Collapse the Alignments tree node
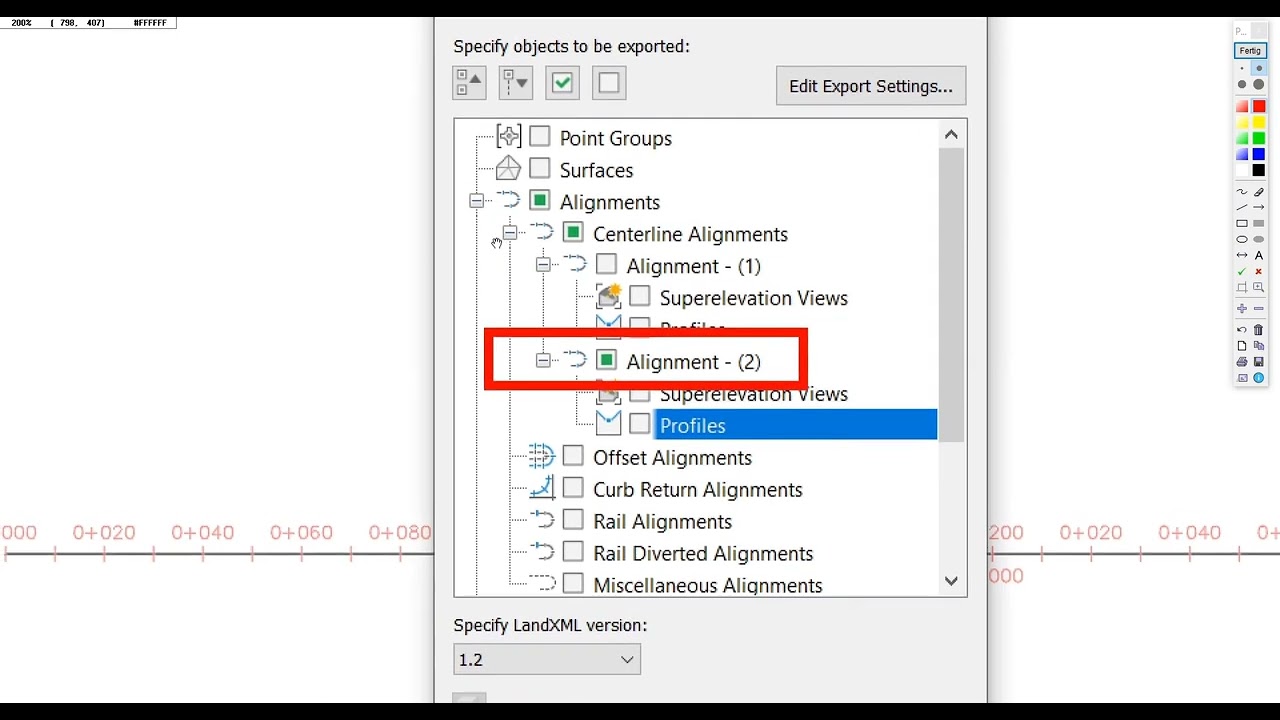 476,201
